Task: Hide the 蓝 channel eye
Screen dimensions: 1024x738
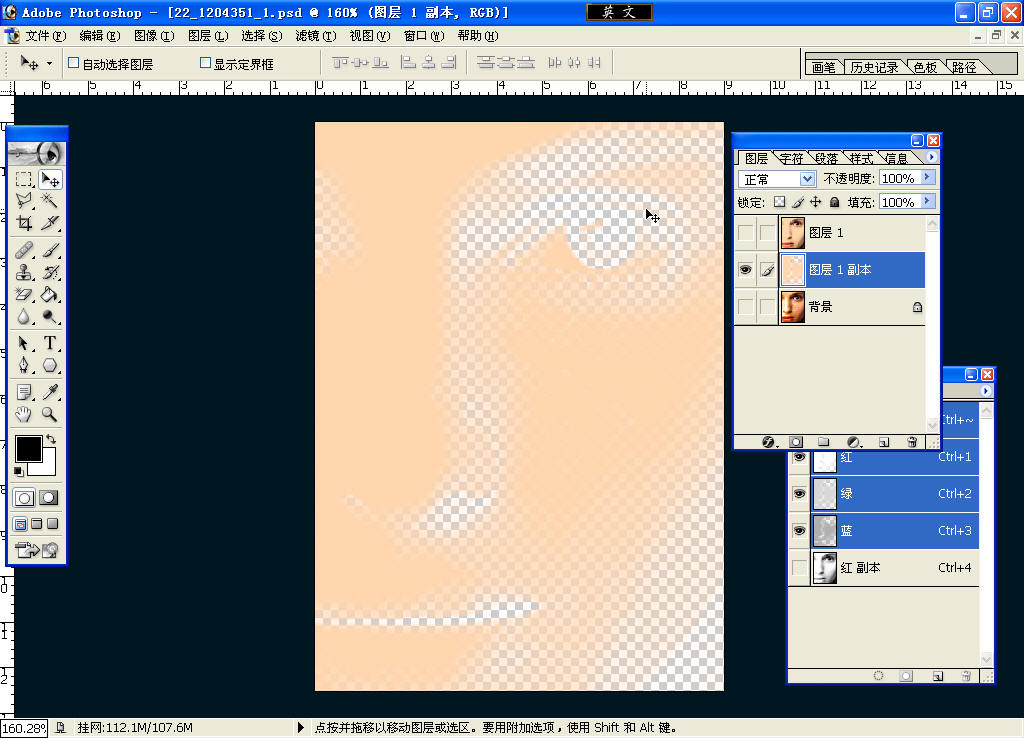Action: coord(799,530)
